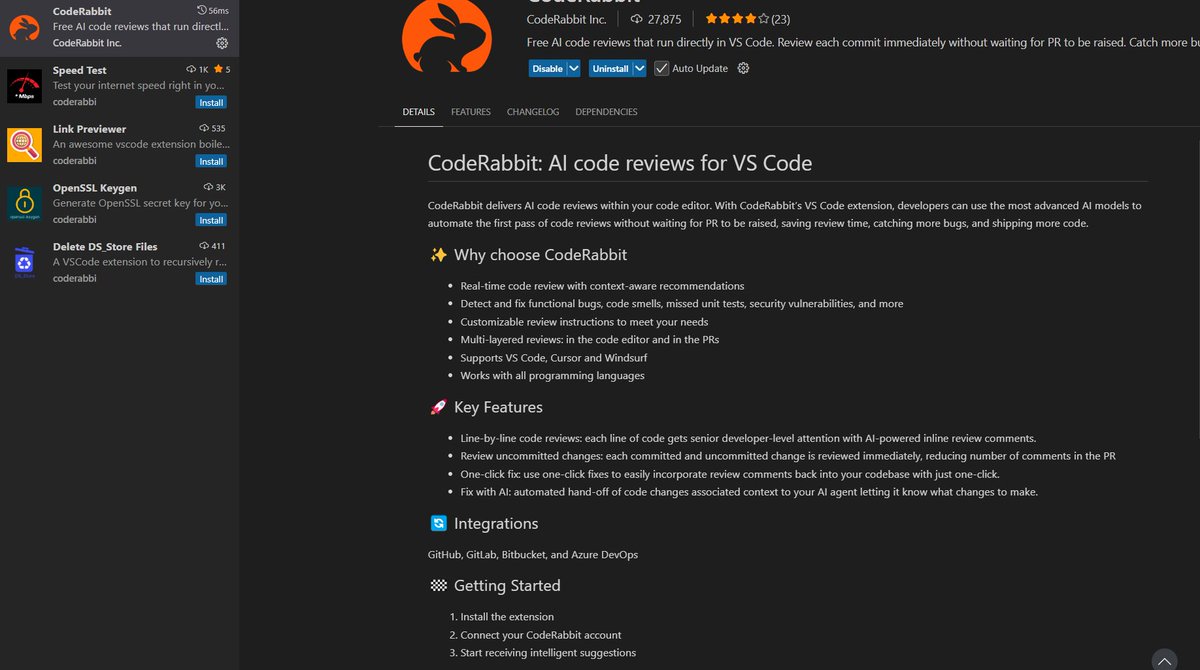Click the 'One-click fix' feature bullet
The width and height of the screenshot is (1200, 670).
[730, 474]
